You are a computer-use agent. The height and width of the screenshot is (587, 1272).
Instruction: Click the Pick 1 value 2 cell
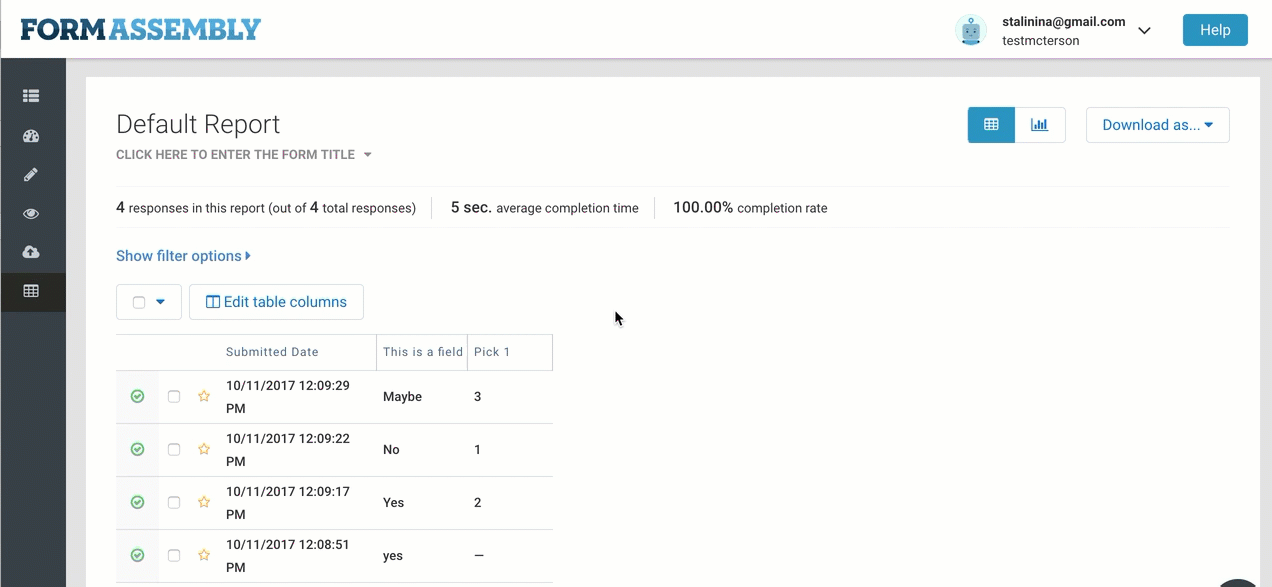pyautogui.click(x=478, y=502)
